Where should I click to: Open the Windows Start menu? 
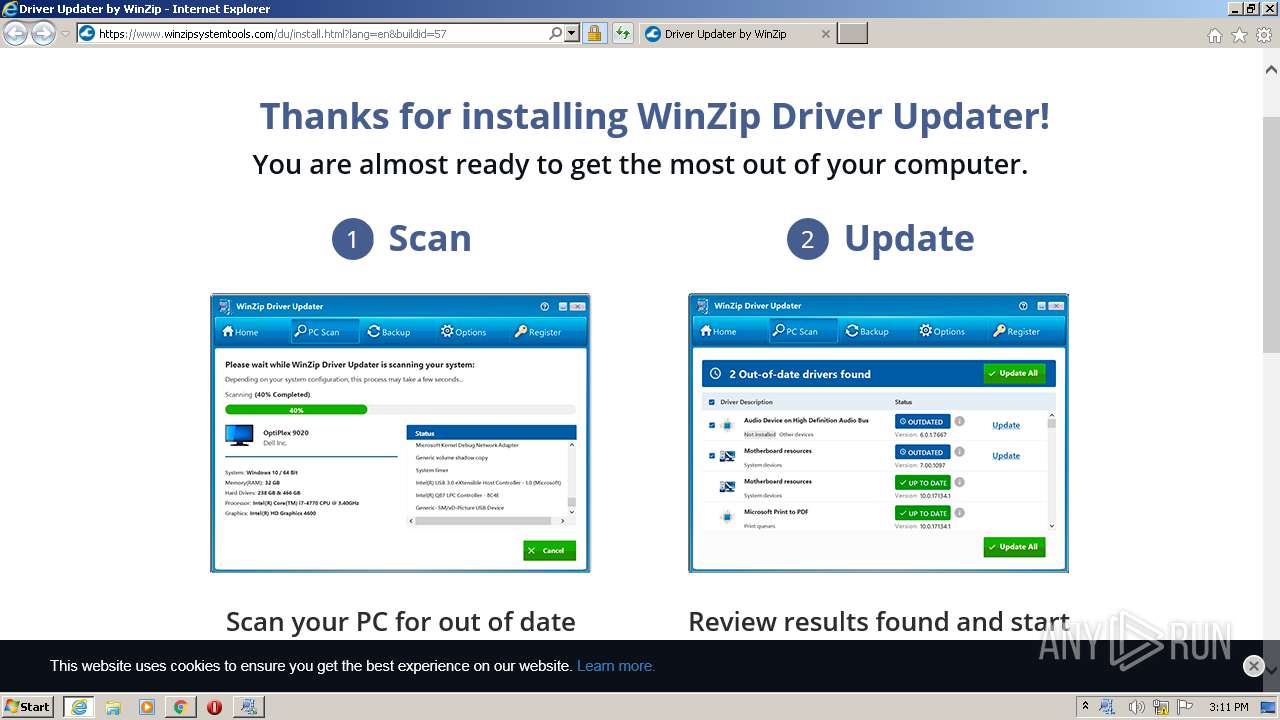27,706
